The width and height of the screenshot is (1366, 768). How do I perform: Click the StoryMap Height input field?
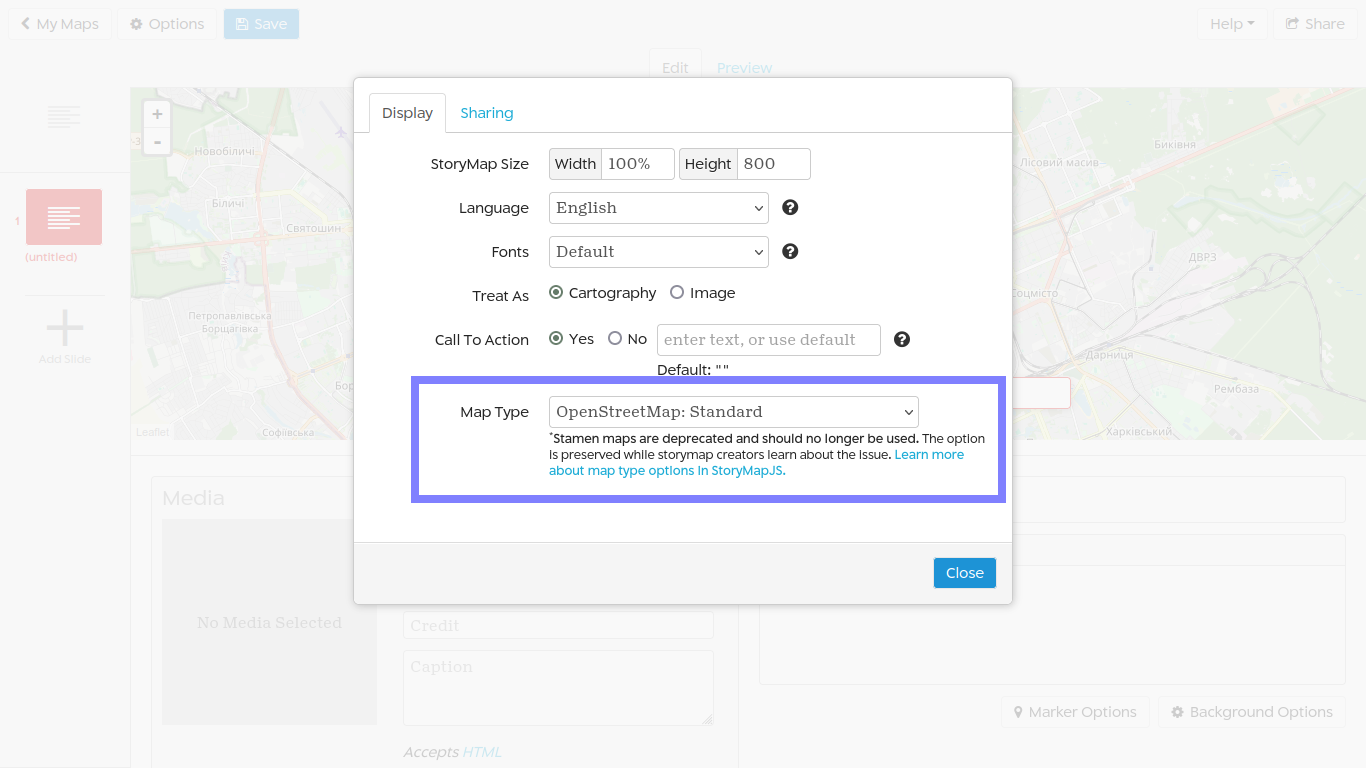pos(774,164)
